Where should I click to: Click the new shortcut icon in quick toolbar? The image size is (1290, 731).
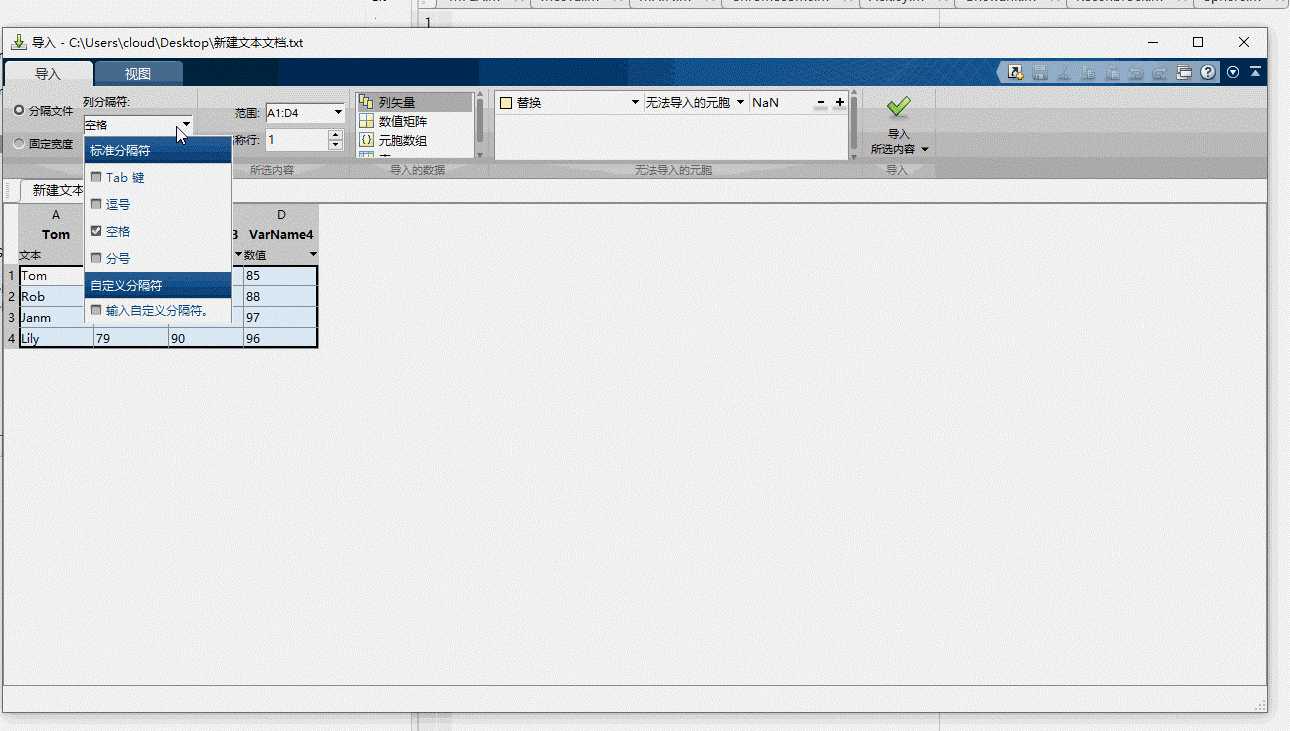pos(1016,72)
